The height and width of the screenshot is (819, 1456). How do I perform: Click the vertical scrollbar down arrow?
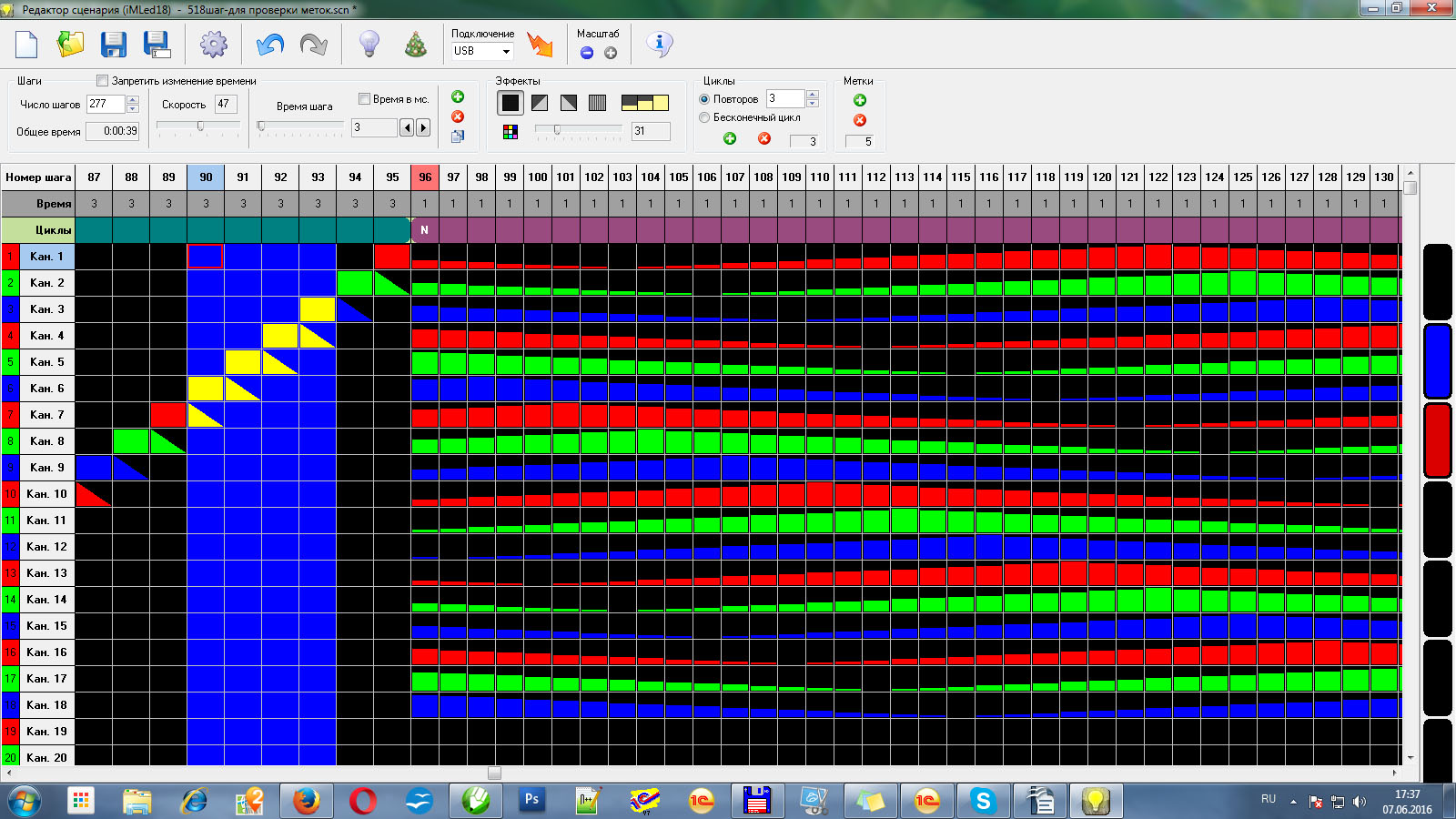[x=1410, y=757]
